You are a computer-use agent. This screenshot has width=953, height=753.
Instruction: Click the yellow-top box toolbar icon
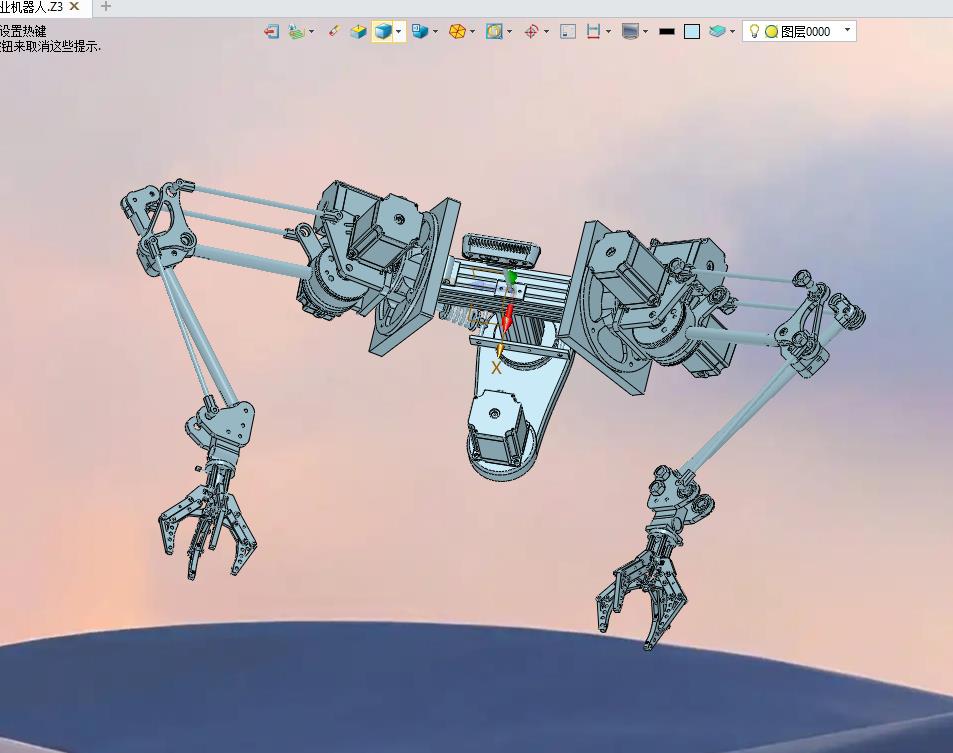pyautogui.click(x=358, y=32)
